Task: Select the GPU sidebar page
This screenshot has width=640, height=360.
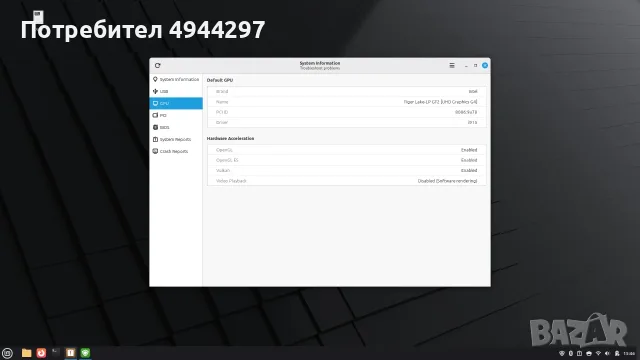Action: (176, 103)
